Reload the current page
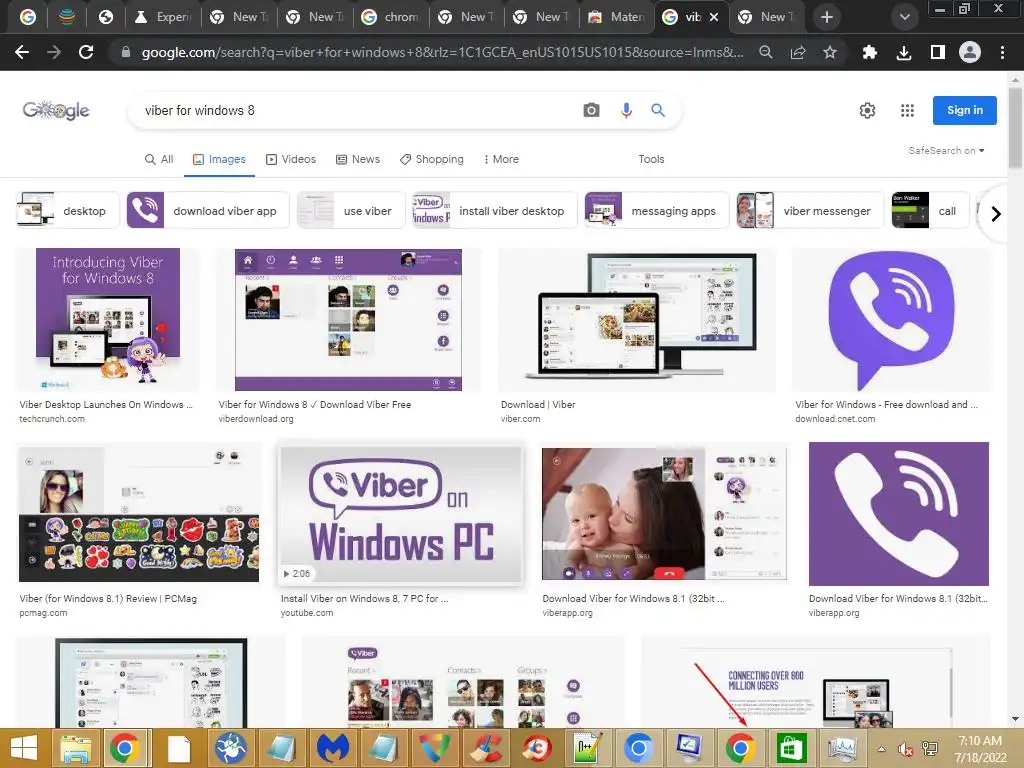The image size is (1024, 768). (x=86, y=52)
